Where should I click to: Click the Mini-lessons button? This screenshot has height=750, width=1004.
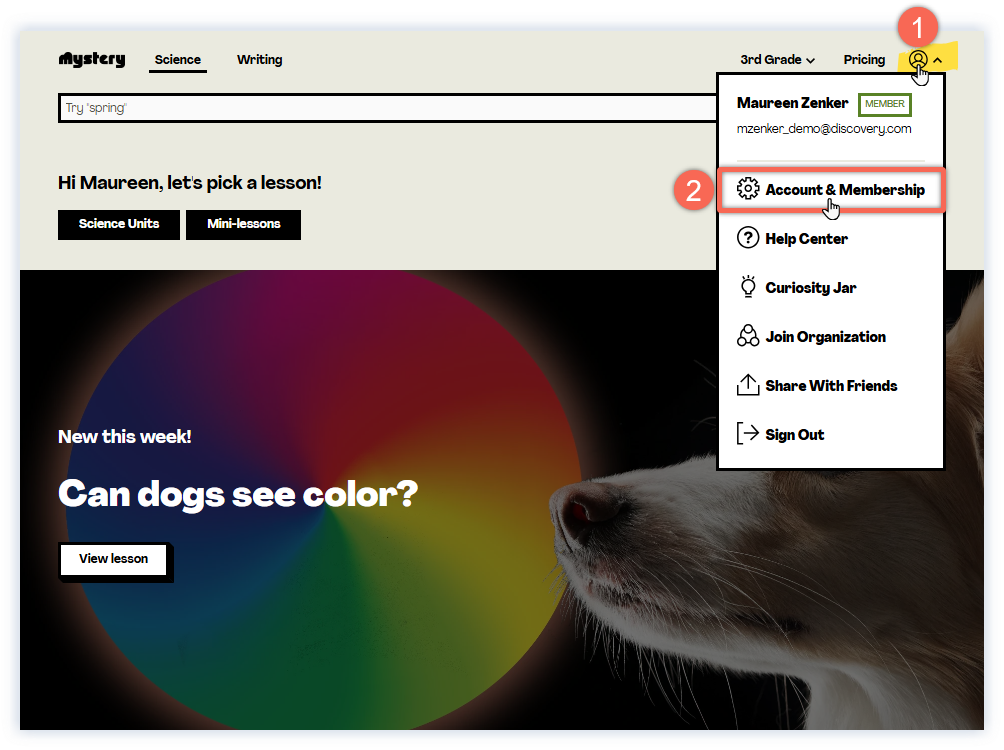243,224
